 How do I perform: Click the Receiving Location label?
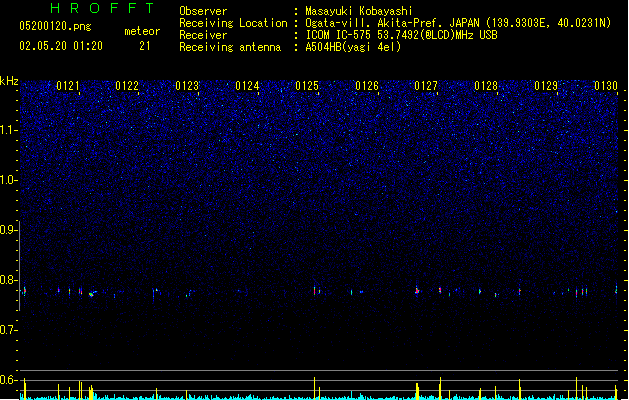(x=233, y=23)
